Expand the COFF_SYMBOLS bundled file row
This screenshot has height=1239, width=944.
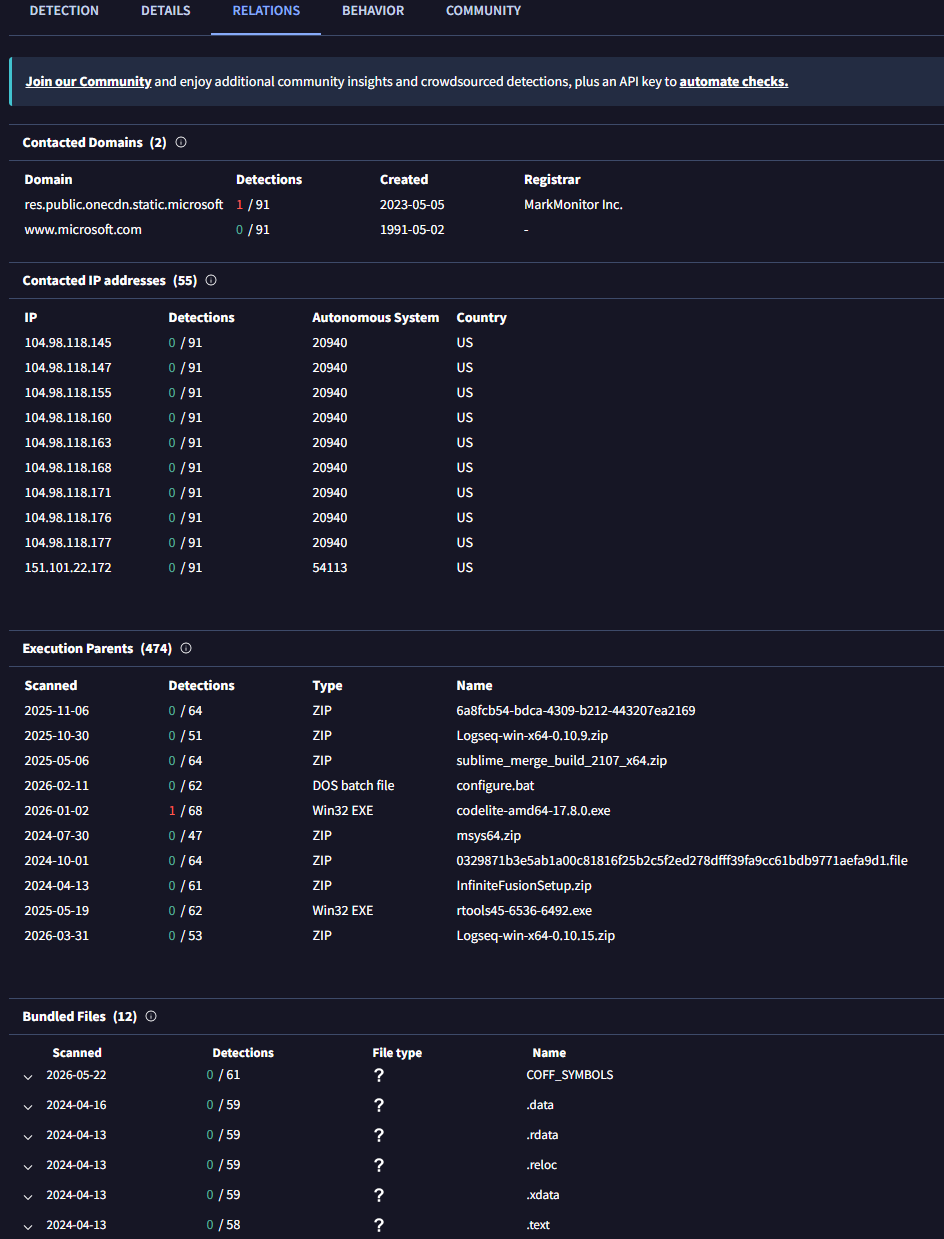28,1076
